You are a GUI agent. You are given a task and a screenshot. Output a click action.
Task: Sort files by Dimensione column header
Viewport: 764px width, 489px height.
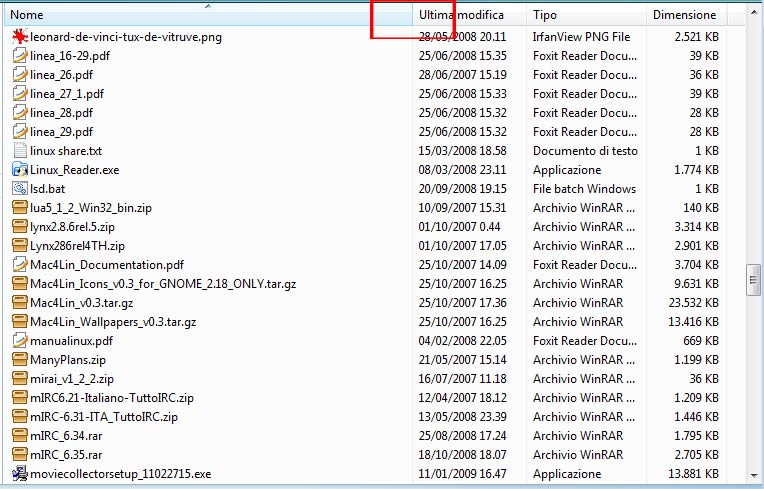click(686, 15)
